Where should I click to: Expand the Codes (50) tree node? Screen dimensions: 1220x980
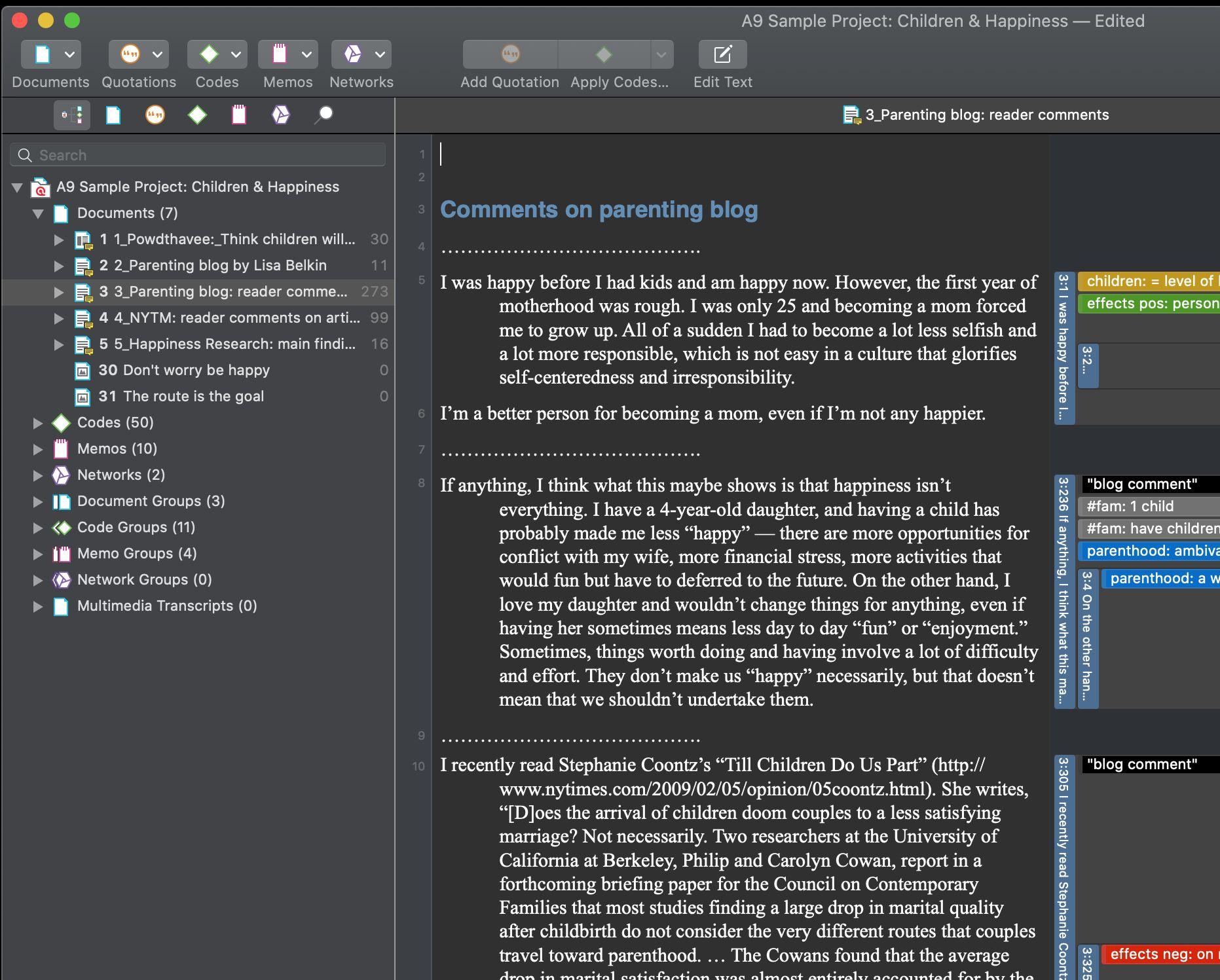click(38, 423)
